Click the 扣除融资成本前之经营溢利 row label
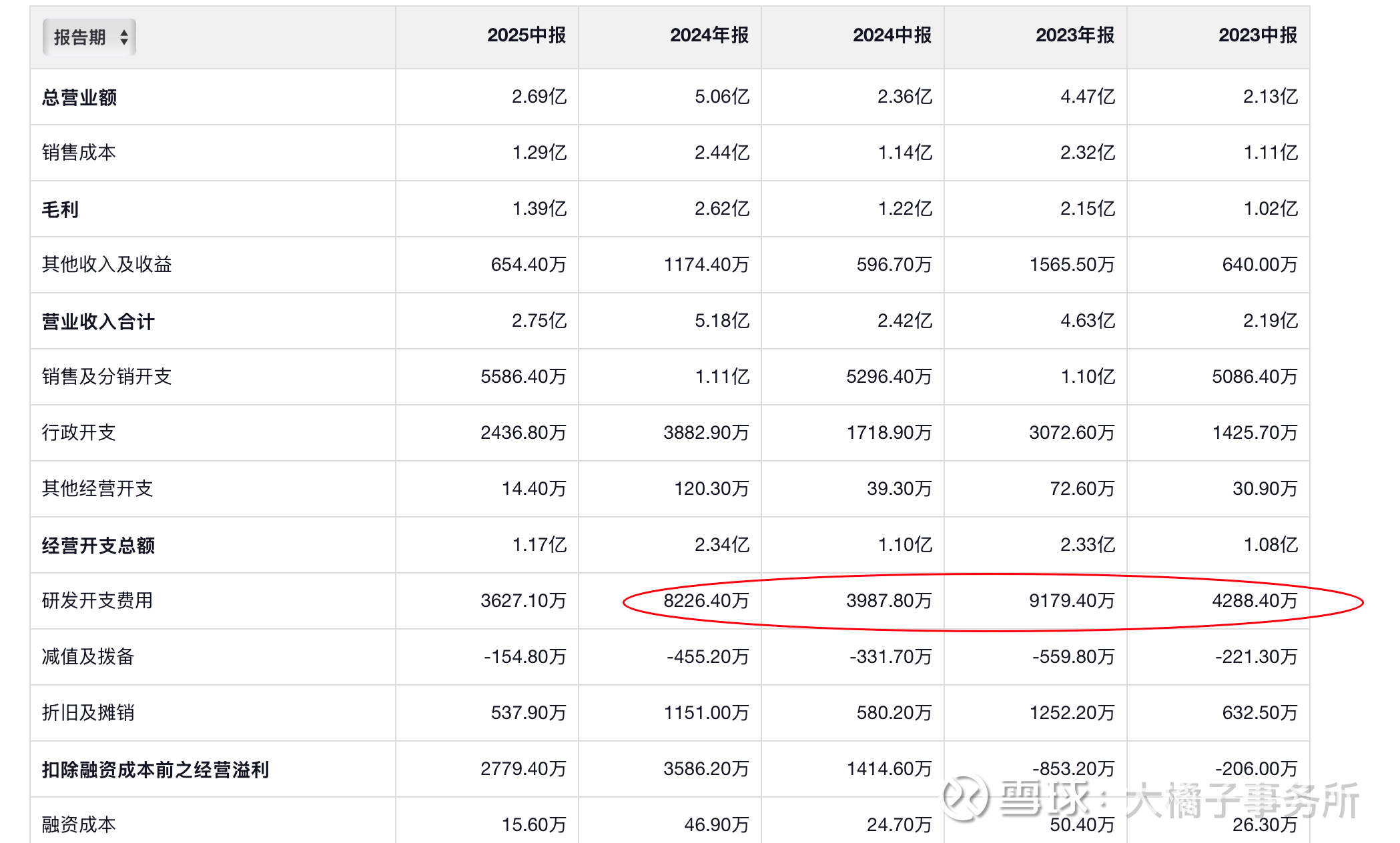This screenshot has height=843, width=1400. (155, 770)
